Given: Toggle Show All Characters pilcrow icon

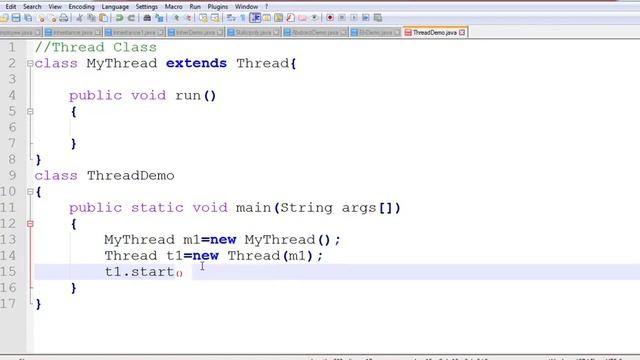Looking at the screenshot, I should click(x=242, y=18).
